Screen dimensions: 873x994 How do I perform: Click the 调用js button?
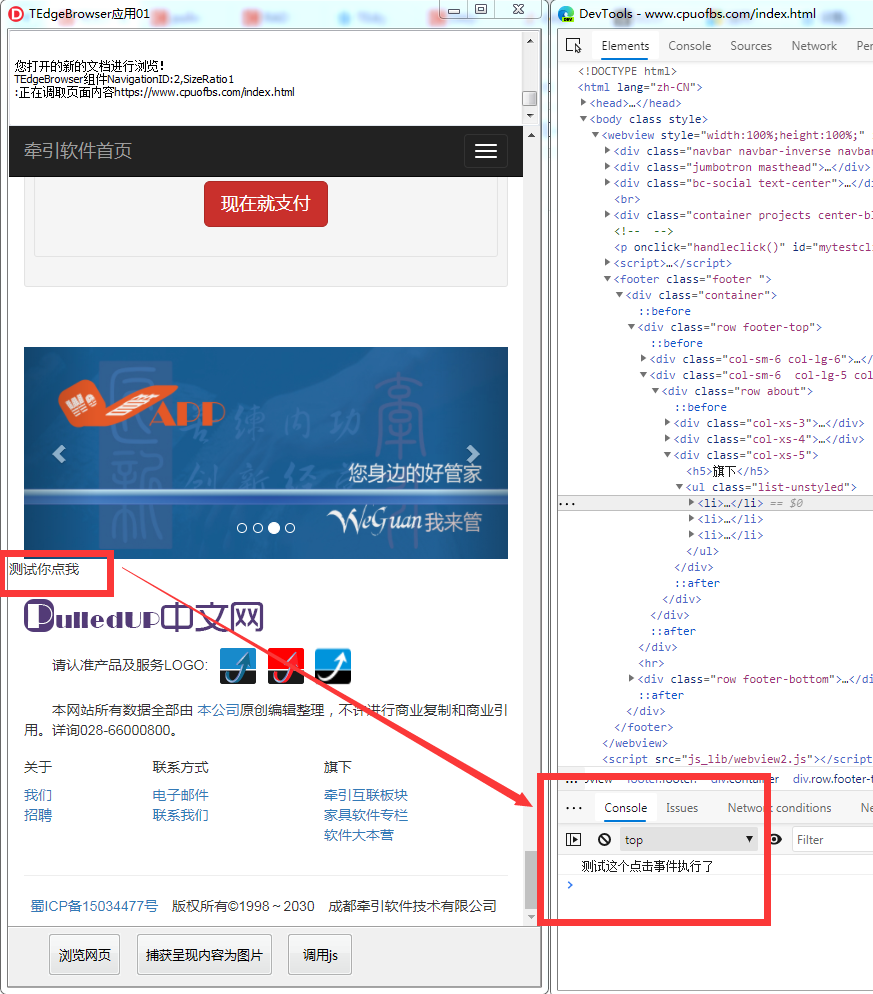click(320, 955)
